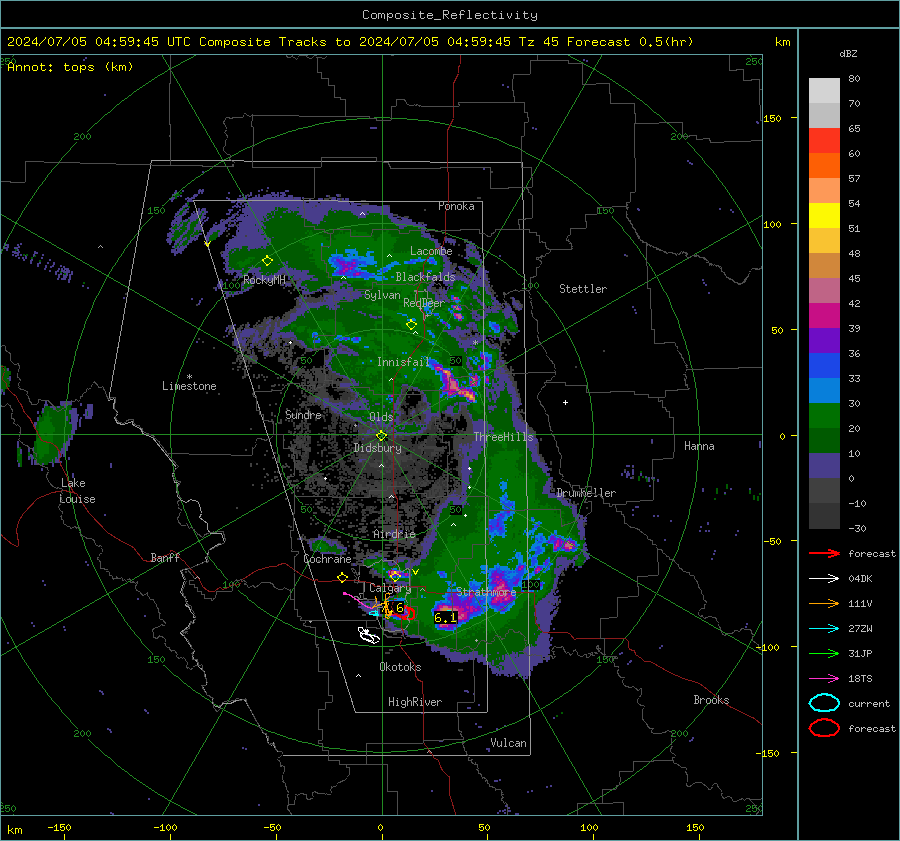900x841 pixels.
Task: Select the orange 57 dBZ color swatch
Action: tap(824, 166)
